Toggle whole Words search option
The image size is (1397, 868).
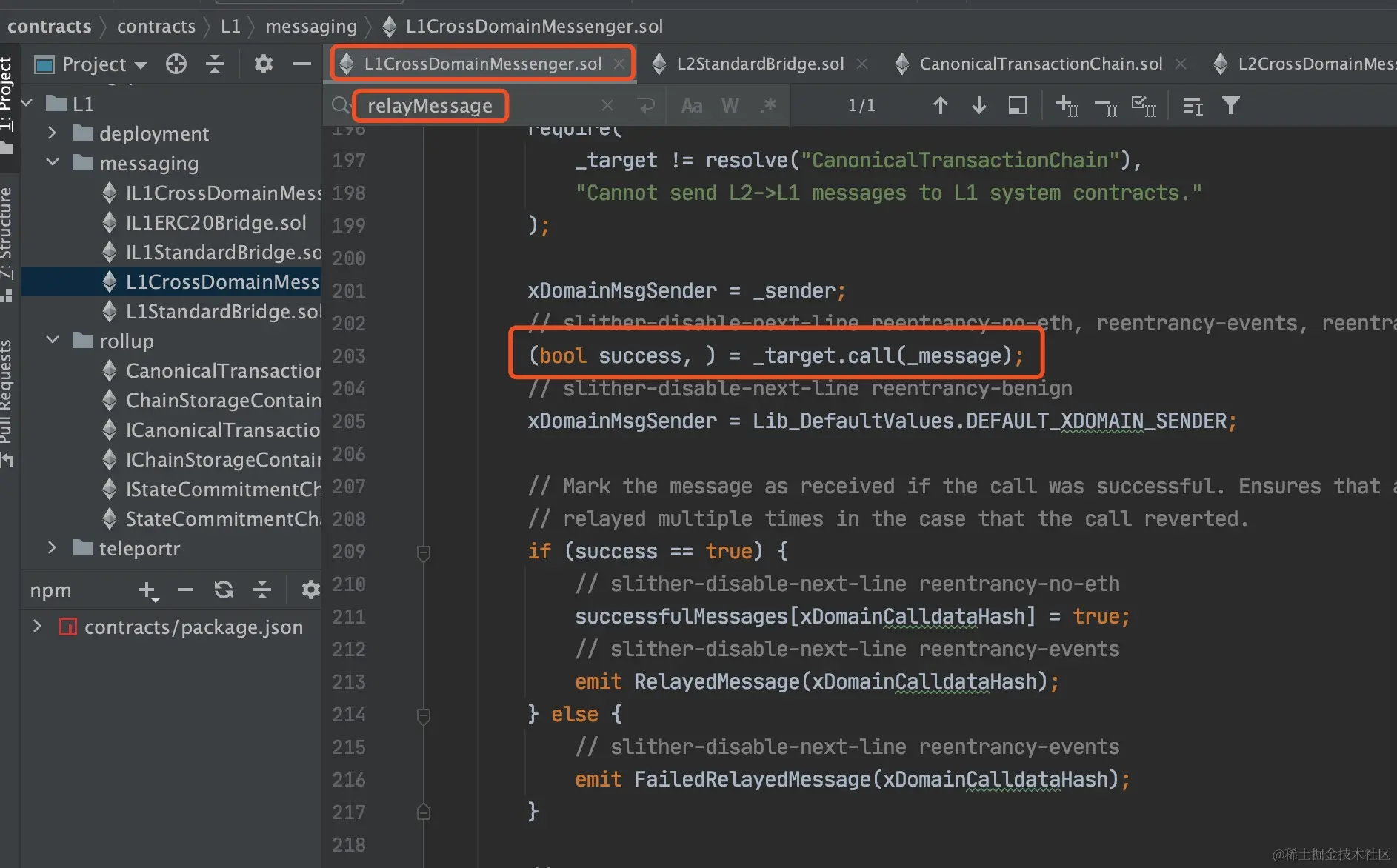pos(730,106)
